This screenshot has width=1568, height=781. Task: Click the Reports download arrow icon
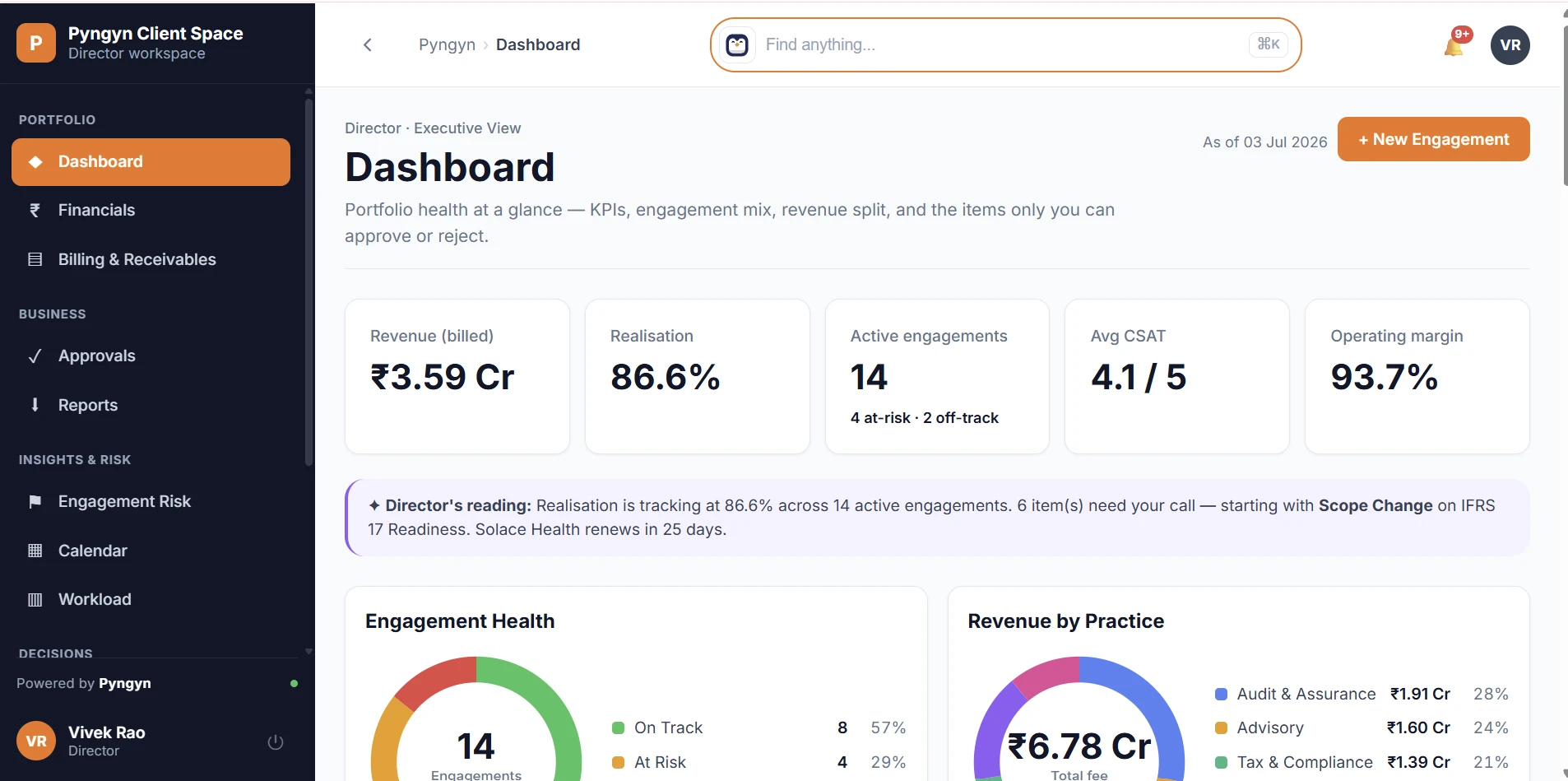[x=35, y=405]
